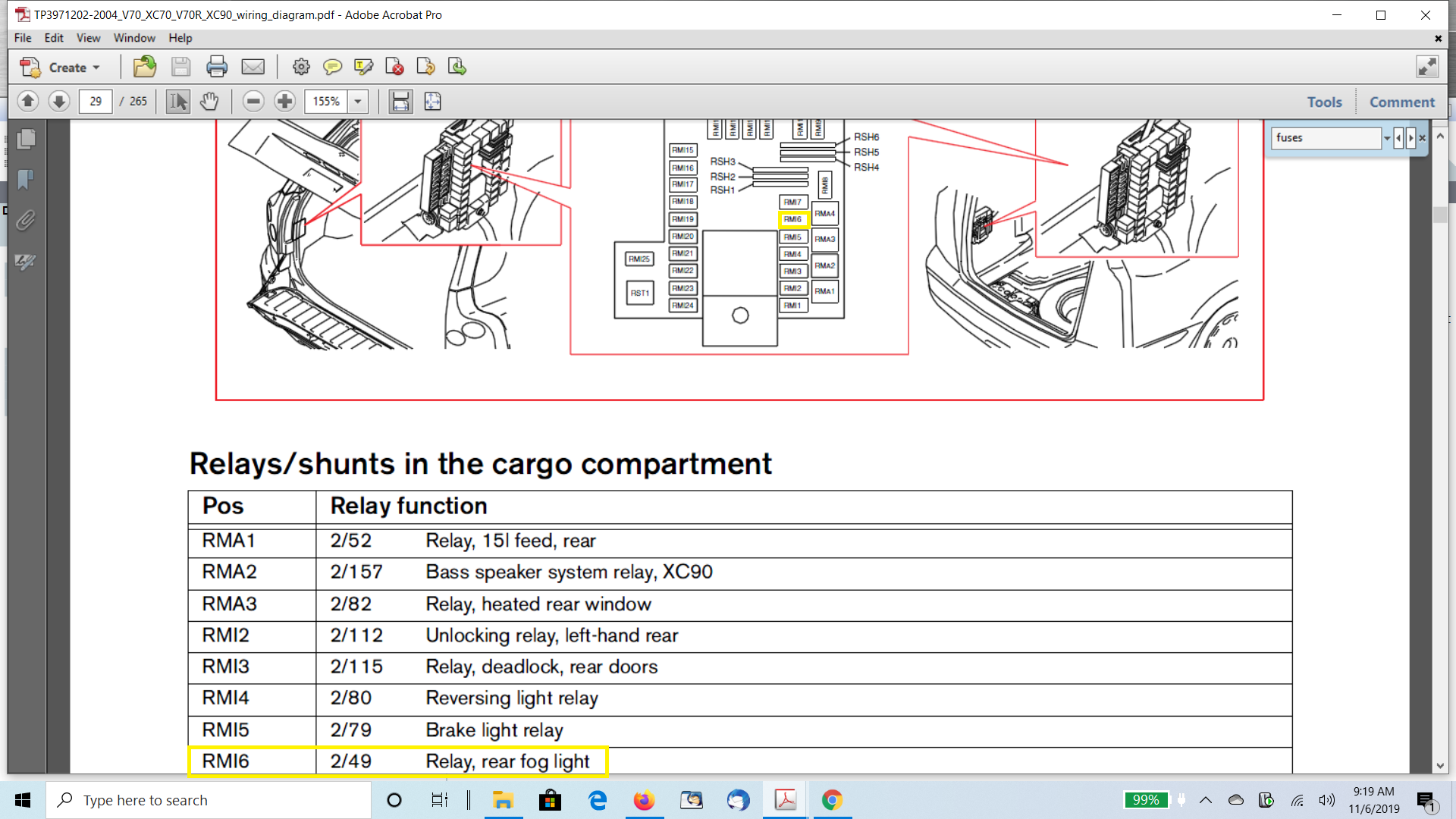Open the Comment pane

(1401, 102)
